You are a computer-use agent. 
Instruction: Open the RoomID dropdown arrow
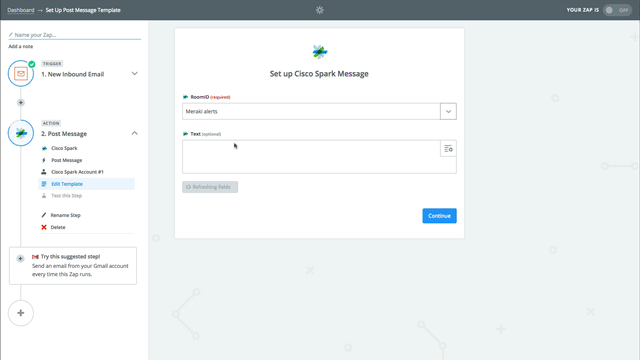(448, 111)
